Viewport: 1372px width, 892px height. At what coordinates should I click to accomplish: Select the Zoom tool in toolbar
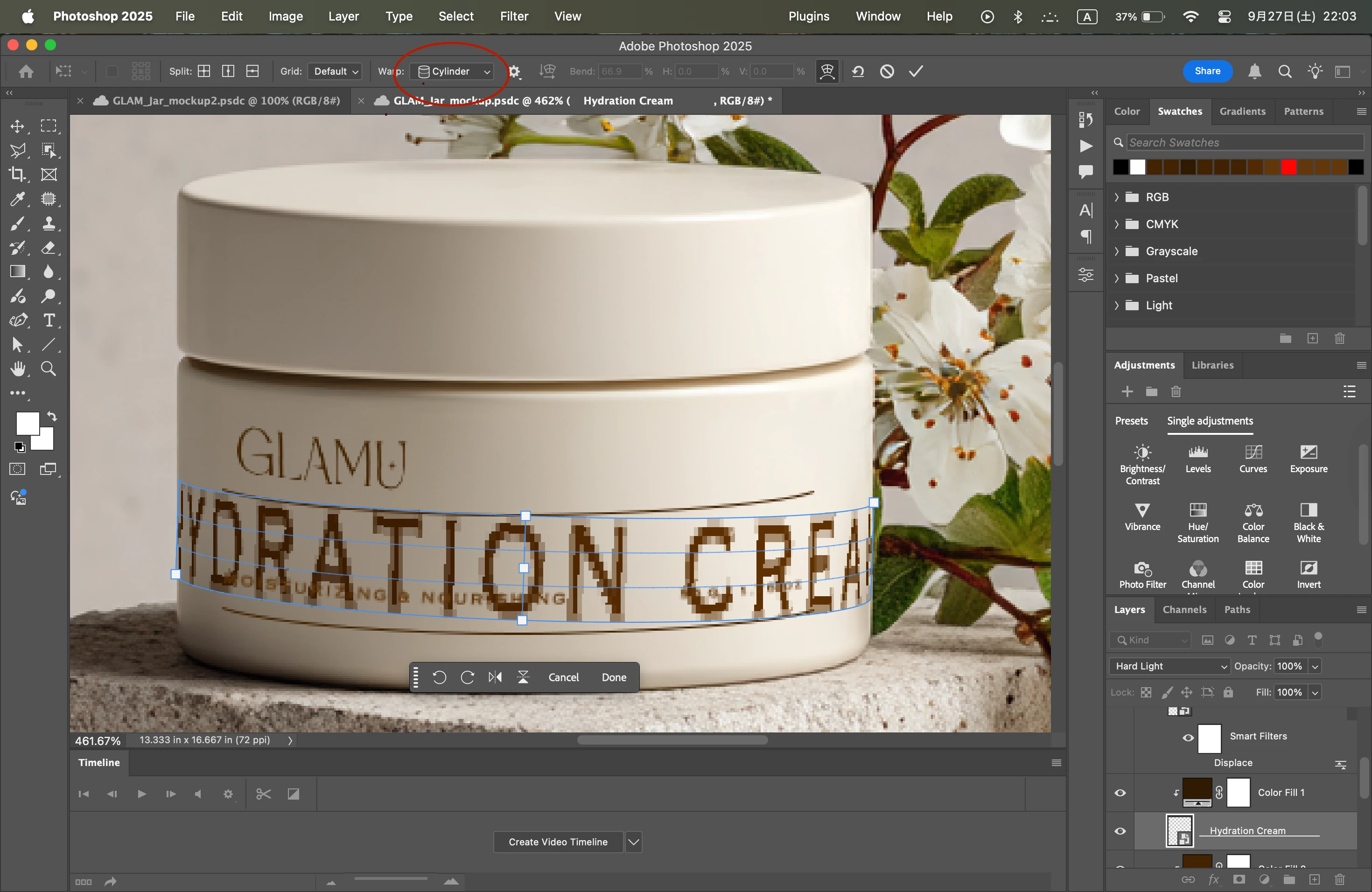pos(49,369)
